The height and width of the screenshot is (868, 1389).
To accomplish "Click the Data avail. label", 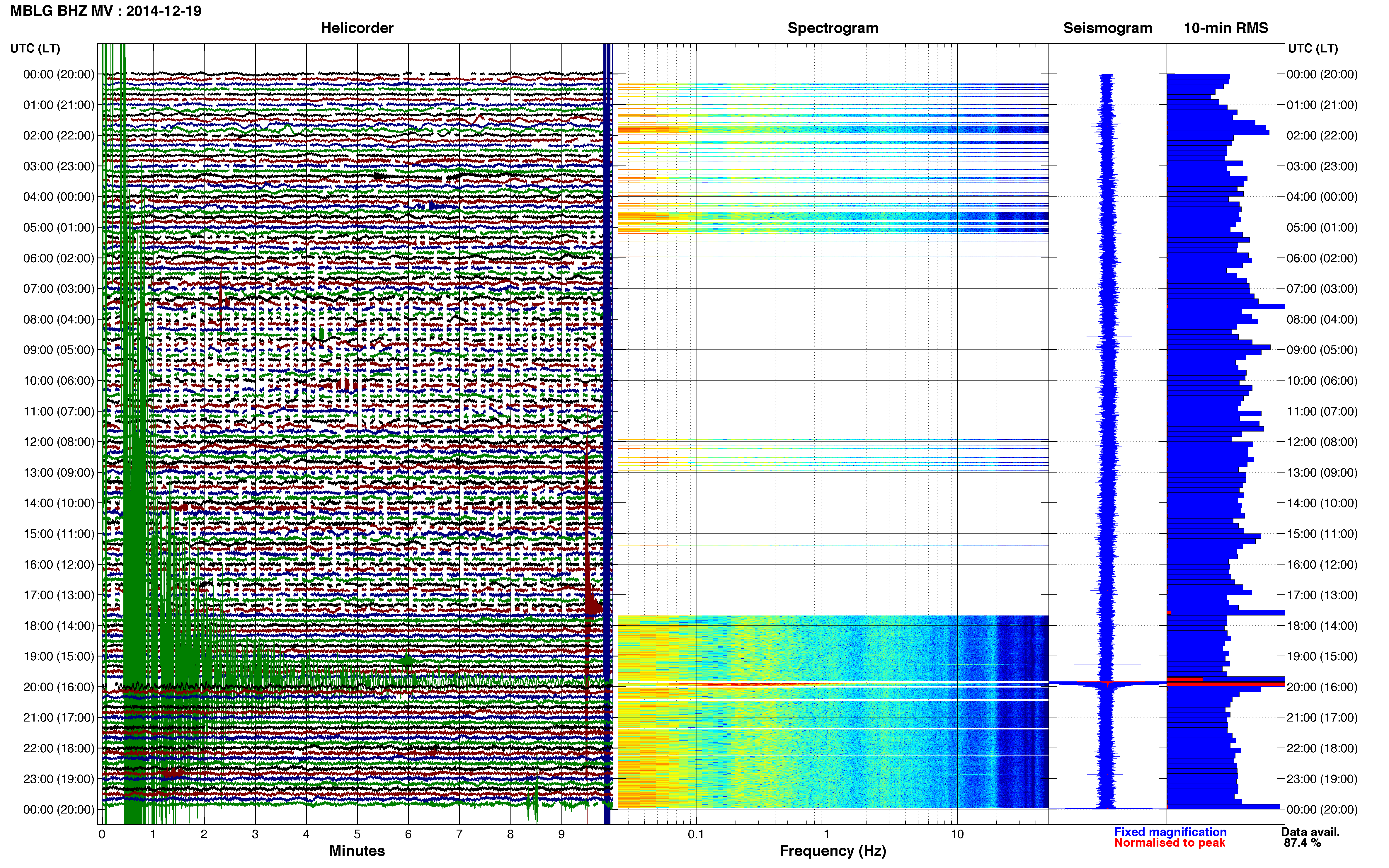I will (1310, 832).
